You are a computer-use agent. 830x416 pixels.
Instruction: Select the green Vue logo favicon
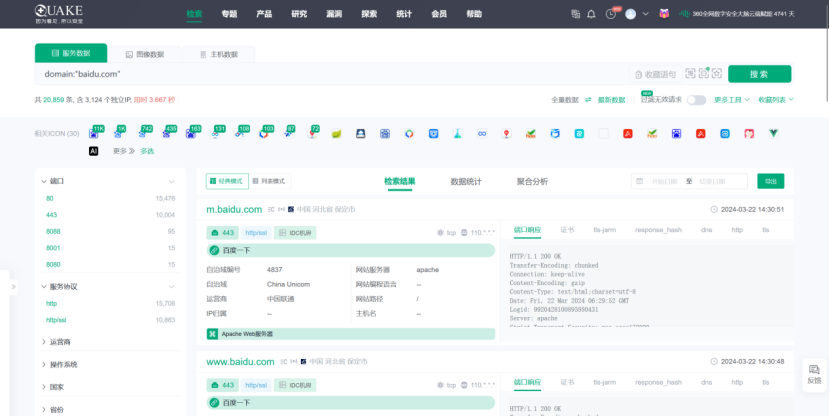pyautogui.click(x=773, y=134)
